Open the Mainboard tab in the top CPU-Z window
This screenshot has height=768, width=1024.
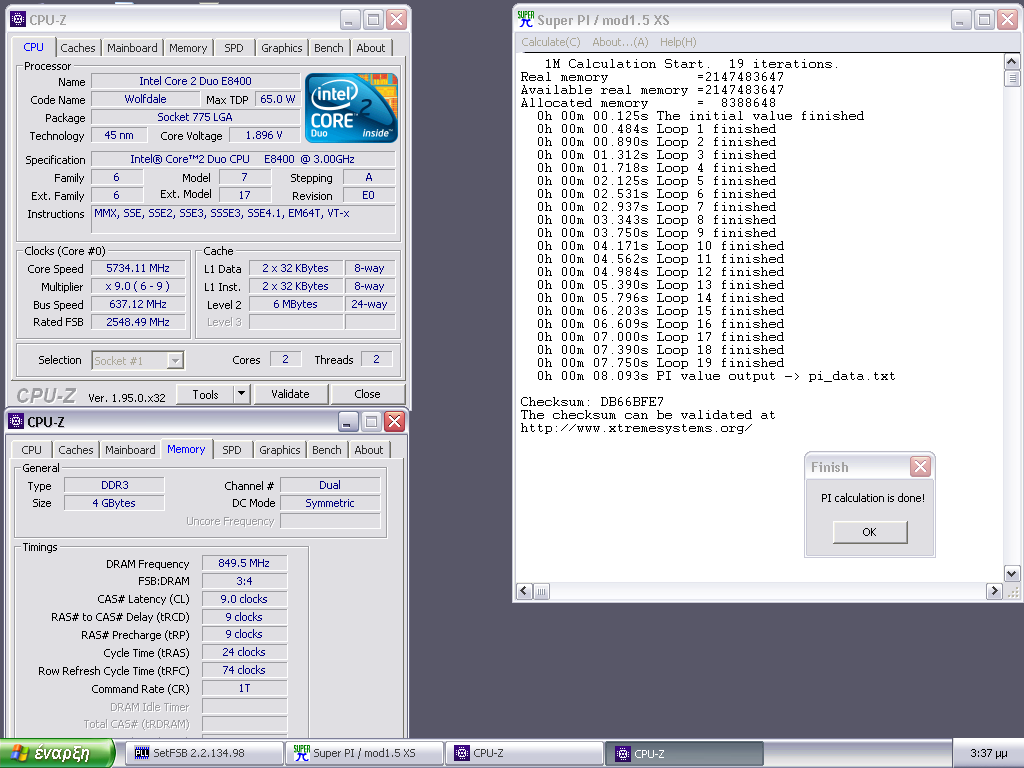(132, 48)
